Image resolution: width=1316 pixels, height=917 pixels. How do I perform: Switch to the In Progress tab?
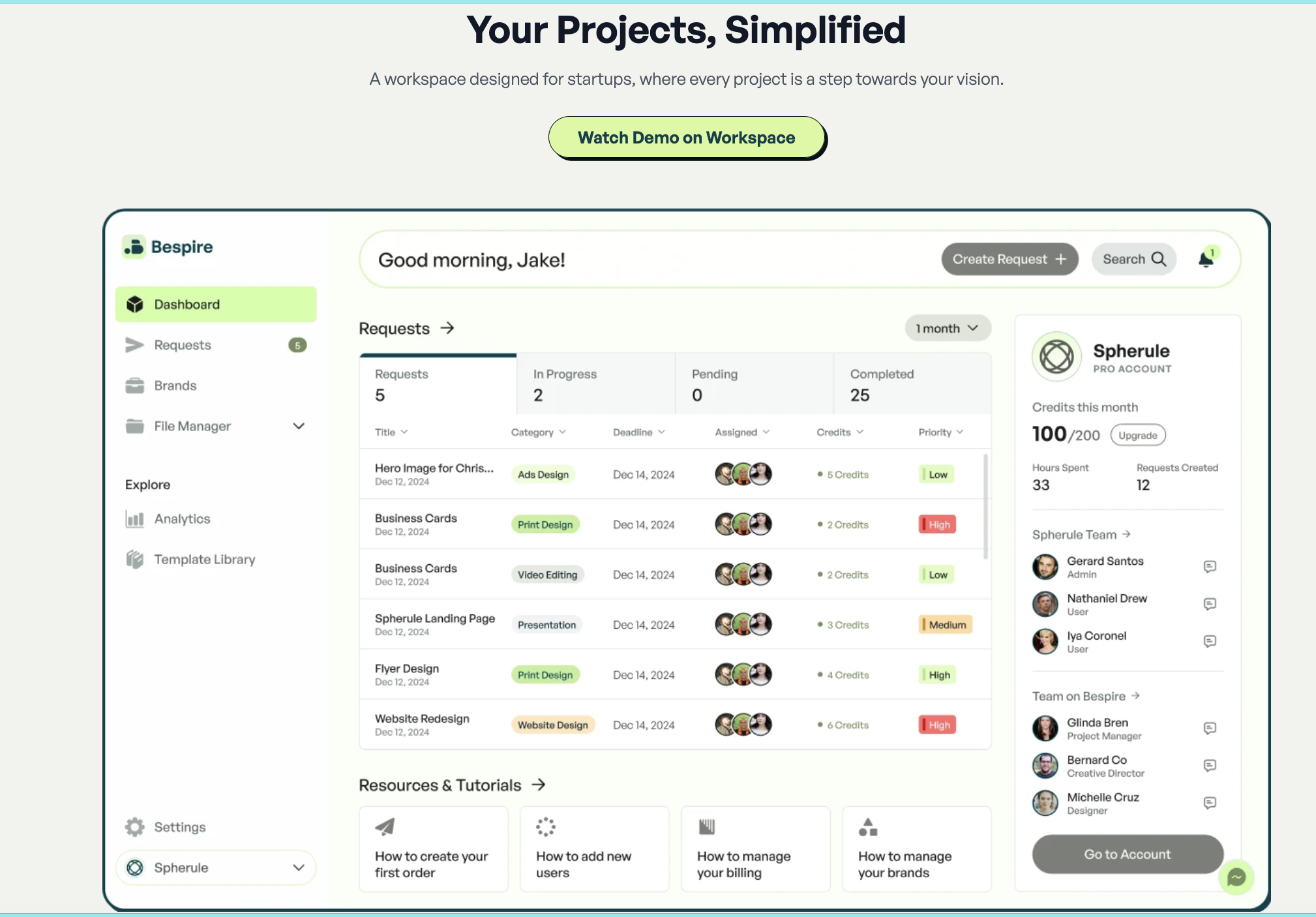click(x=565, y=383)
